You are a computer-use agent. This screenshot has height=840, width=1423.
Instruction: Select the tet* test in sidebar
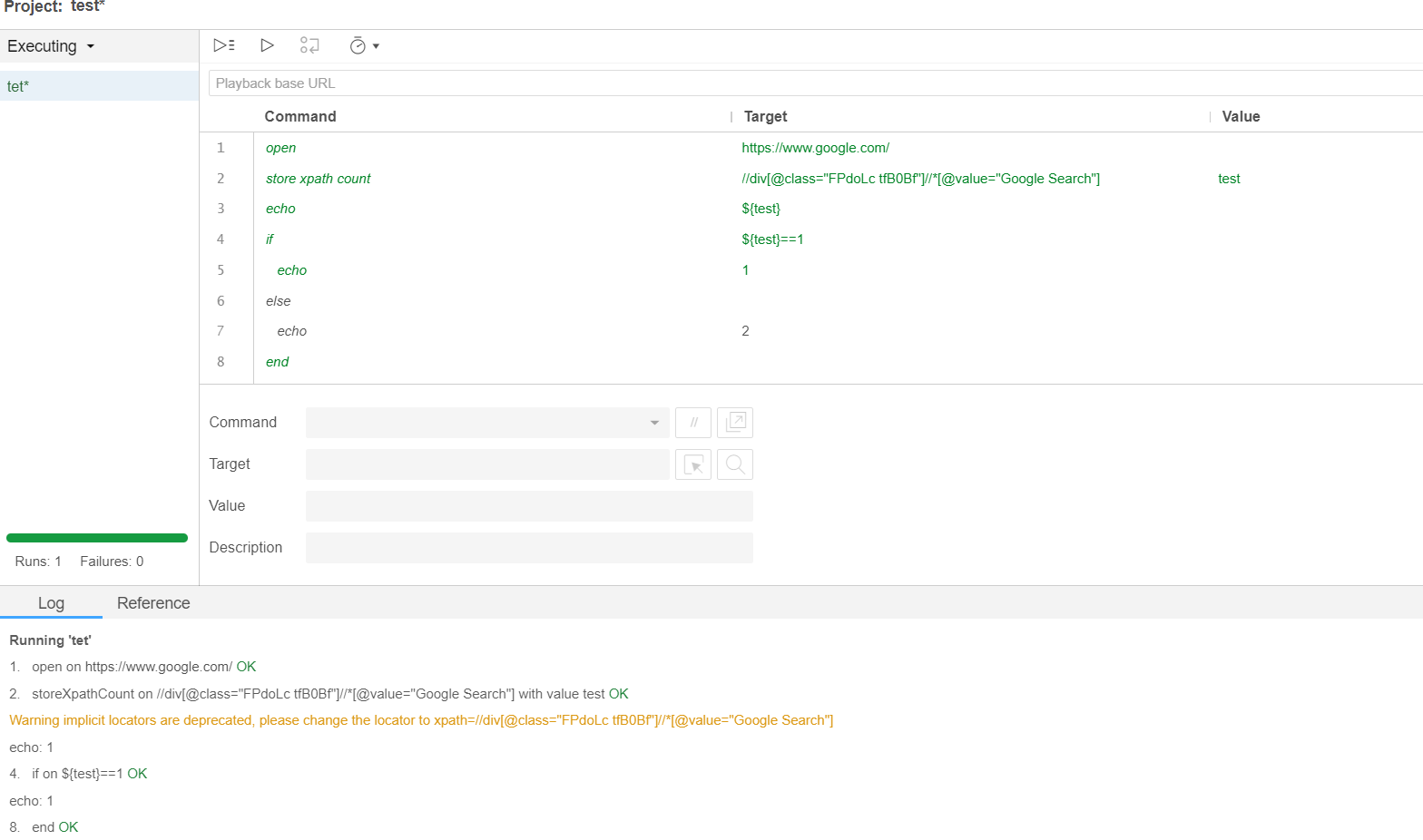(x=99, y=86)
